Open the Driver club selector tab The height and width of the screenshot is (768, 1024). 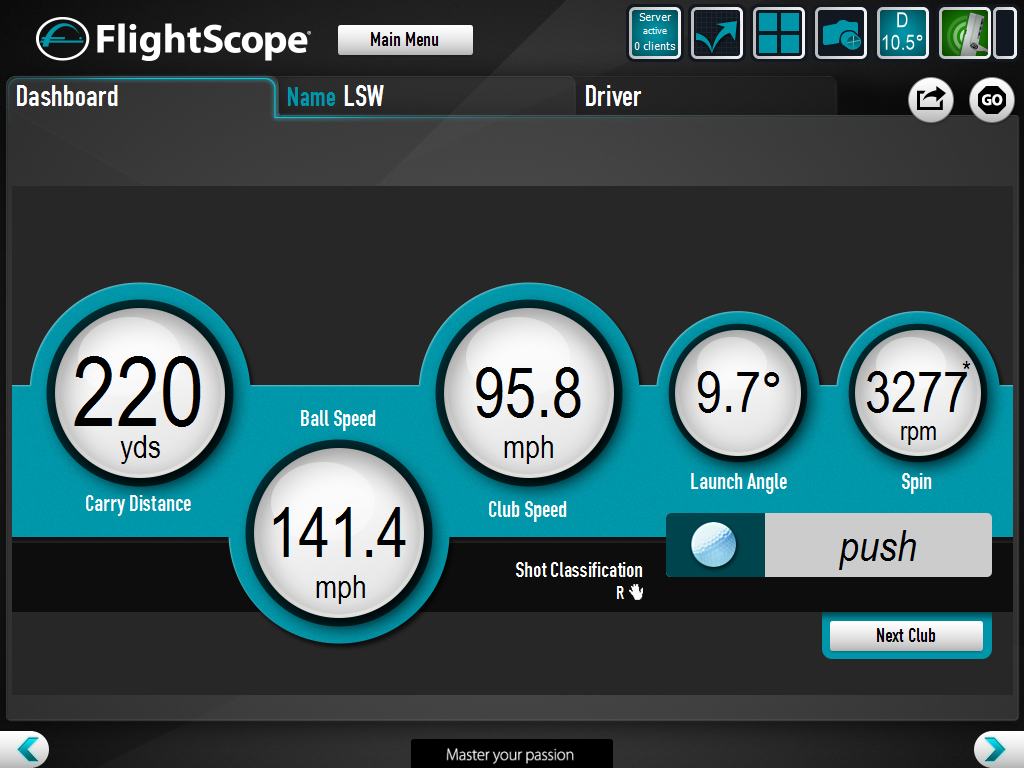click(x=705, y=97)
